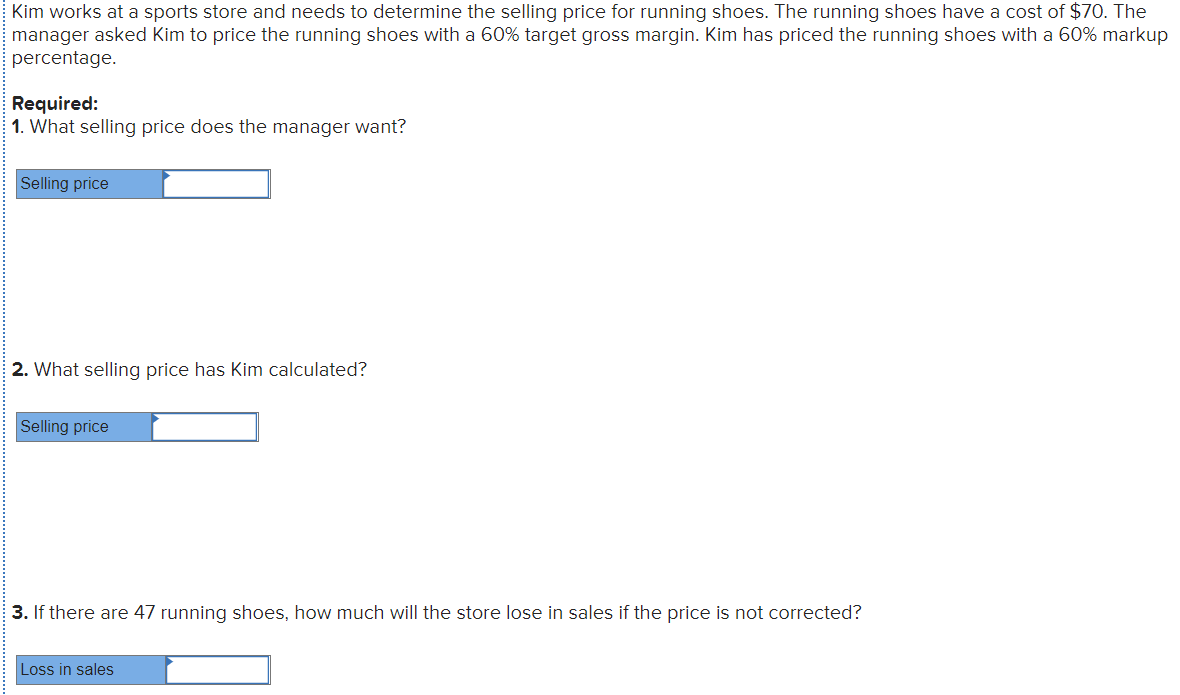The height and width of the screenshot is (695, 1180).
Task: Click inside the Loss in sales input box
Action: 222,670
